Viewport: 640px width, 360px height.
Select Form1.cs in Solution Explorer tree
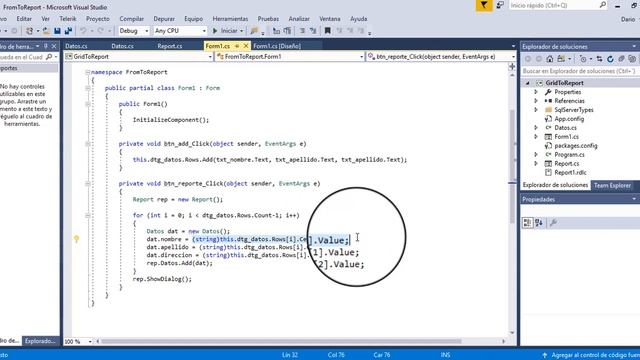tap(567, 137)
